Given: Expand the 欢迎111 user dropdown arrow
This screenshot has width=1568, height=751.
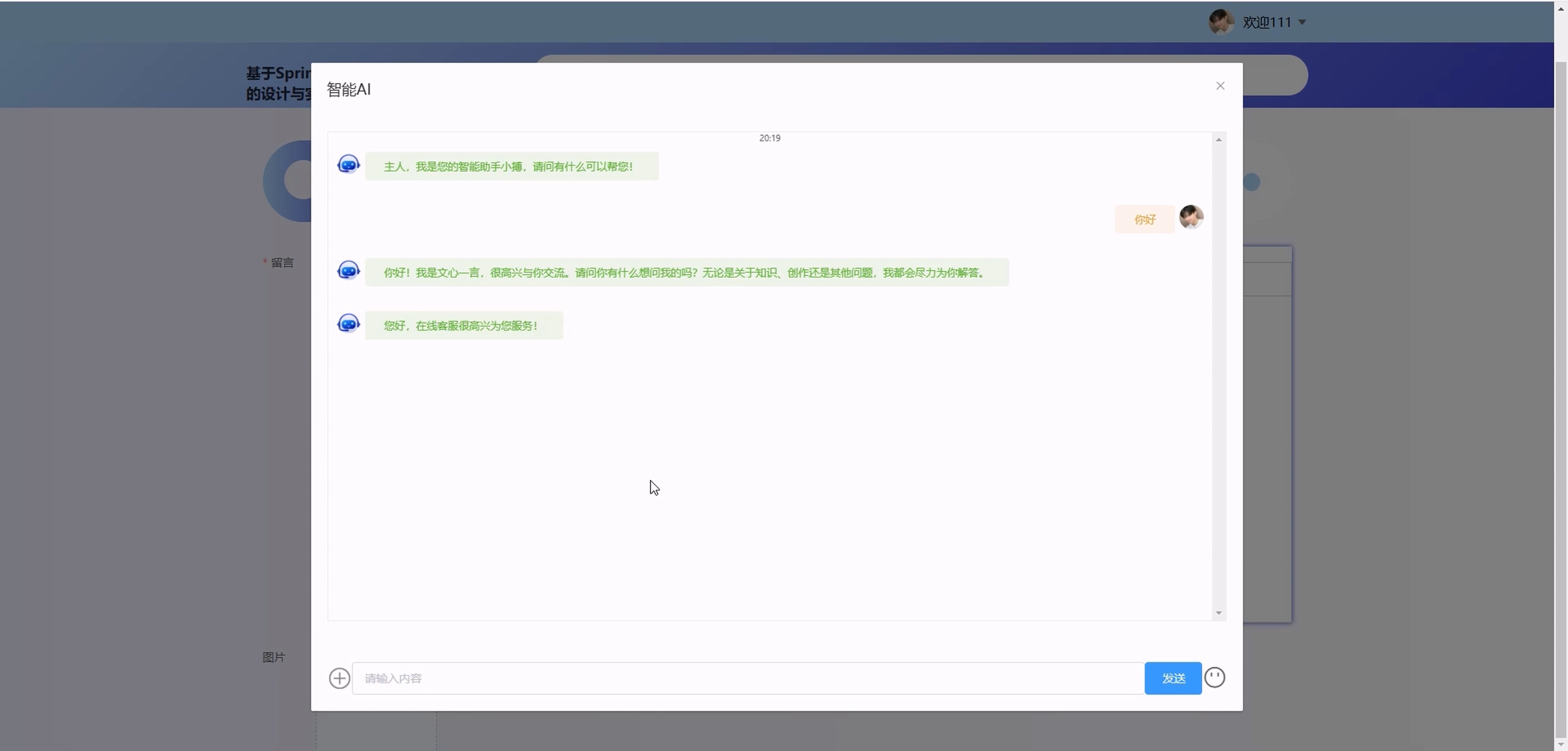Looking at the screenshot, I should point(1302,22).
